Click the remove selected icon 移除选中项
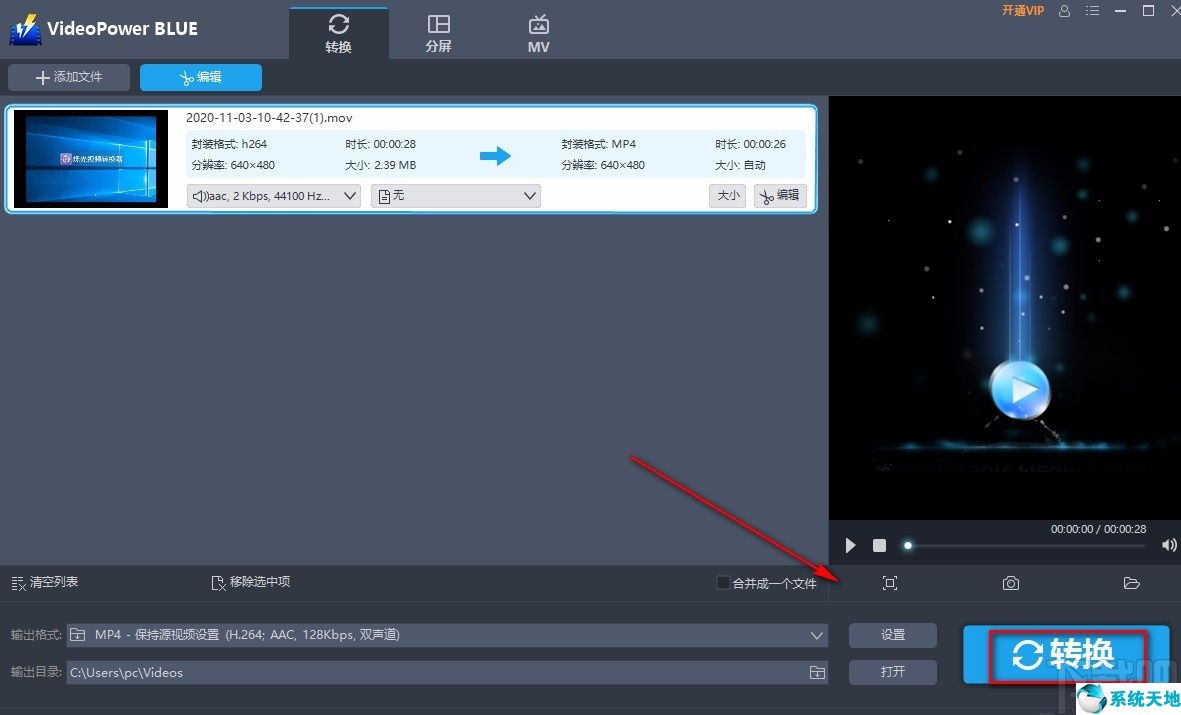Image resolution: width=1181 pixels, height=715 pixels. [x=248, y=582]
